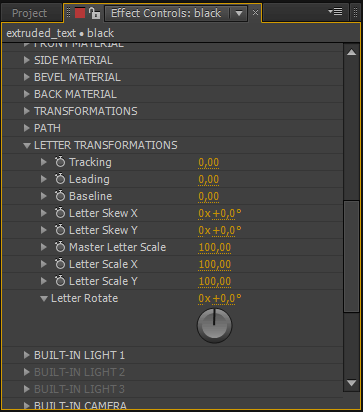Viewport: 363px width, 412px height.
Task: Click the panel gripper beside the lock
Action: pyautogui.click(x=69, y=13)
